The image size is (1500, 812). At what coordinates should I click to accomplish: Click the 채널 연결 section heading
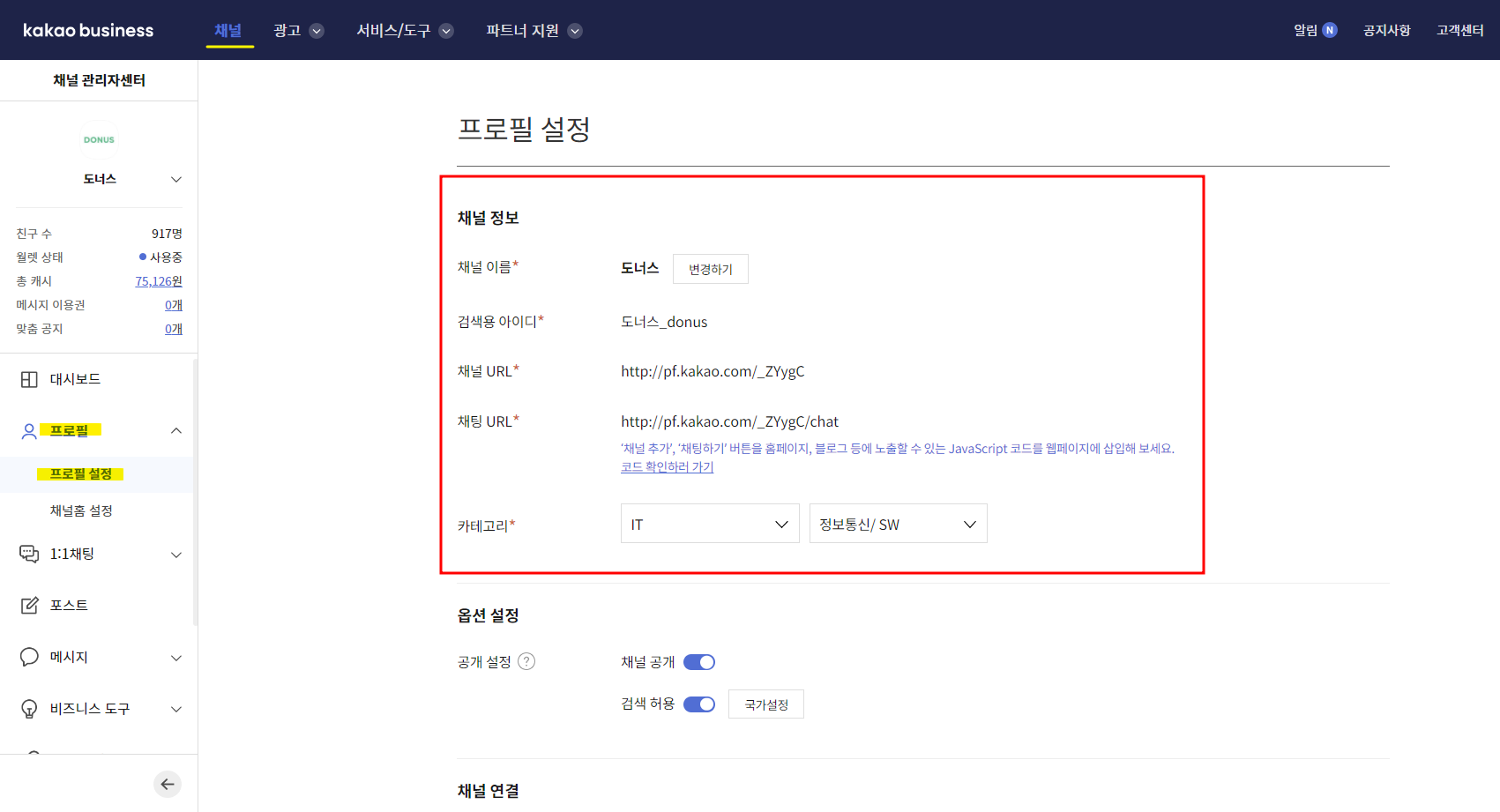tap(488, 791)
